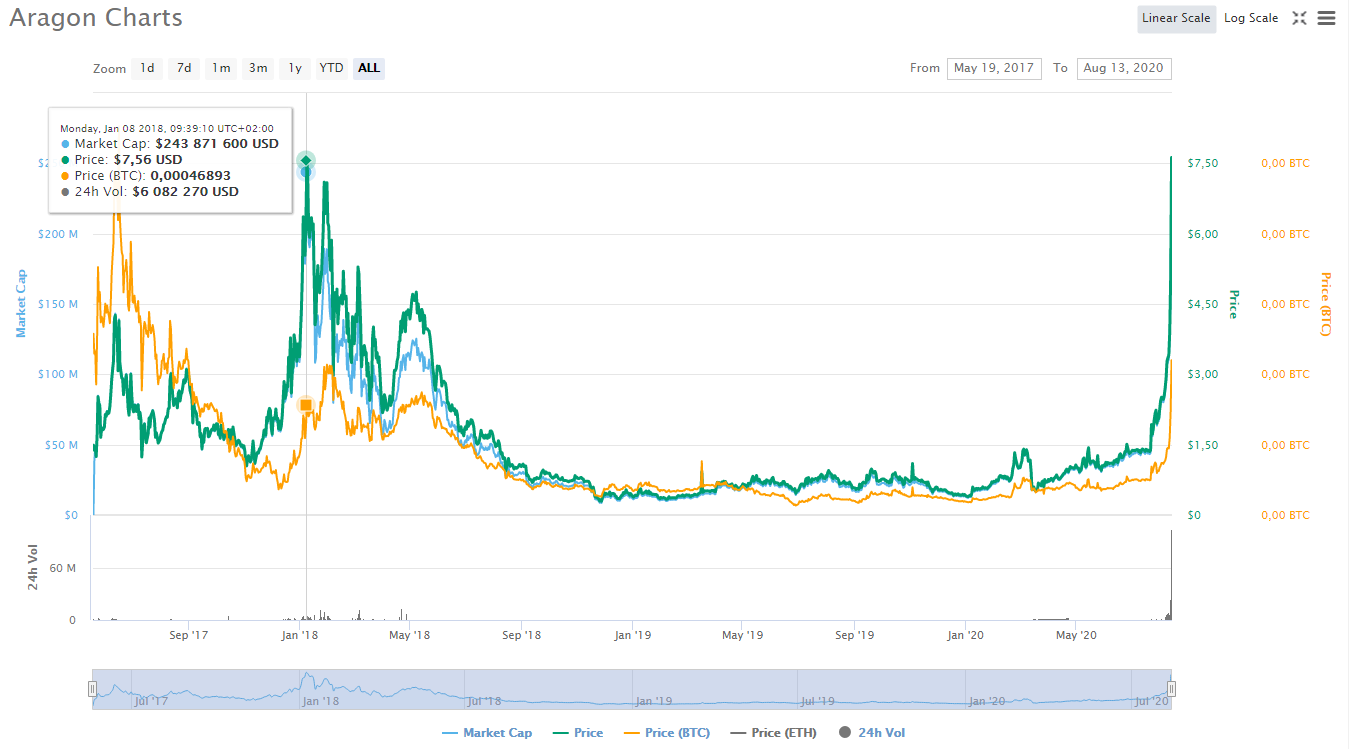Click the orange Price (BTC) data marker
The height and width of the screenshot is (749, 1349).
[306, 405]
